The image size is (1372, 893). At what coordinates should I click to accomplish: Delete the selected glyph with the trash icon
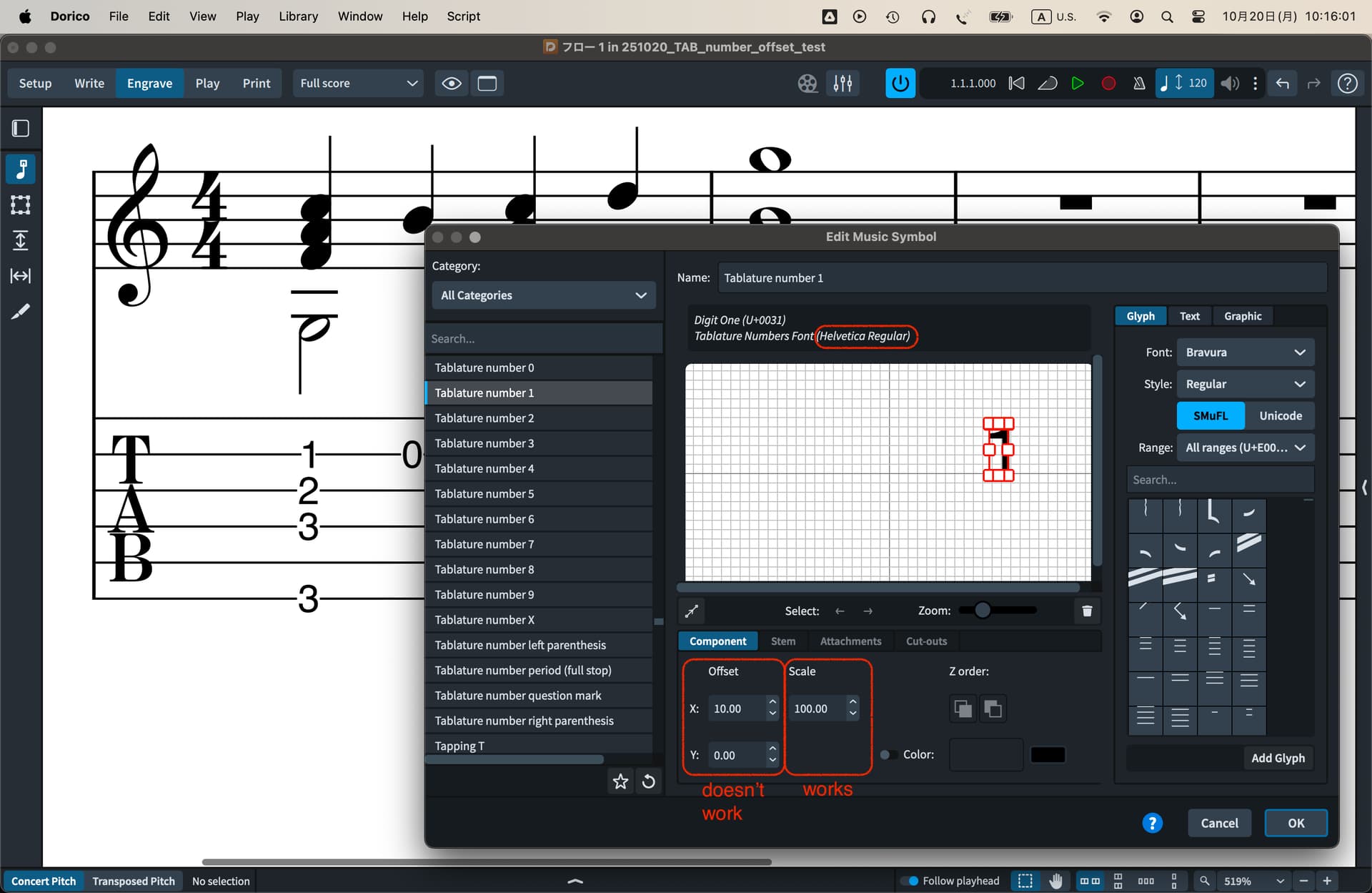pos(1086,611)
